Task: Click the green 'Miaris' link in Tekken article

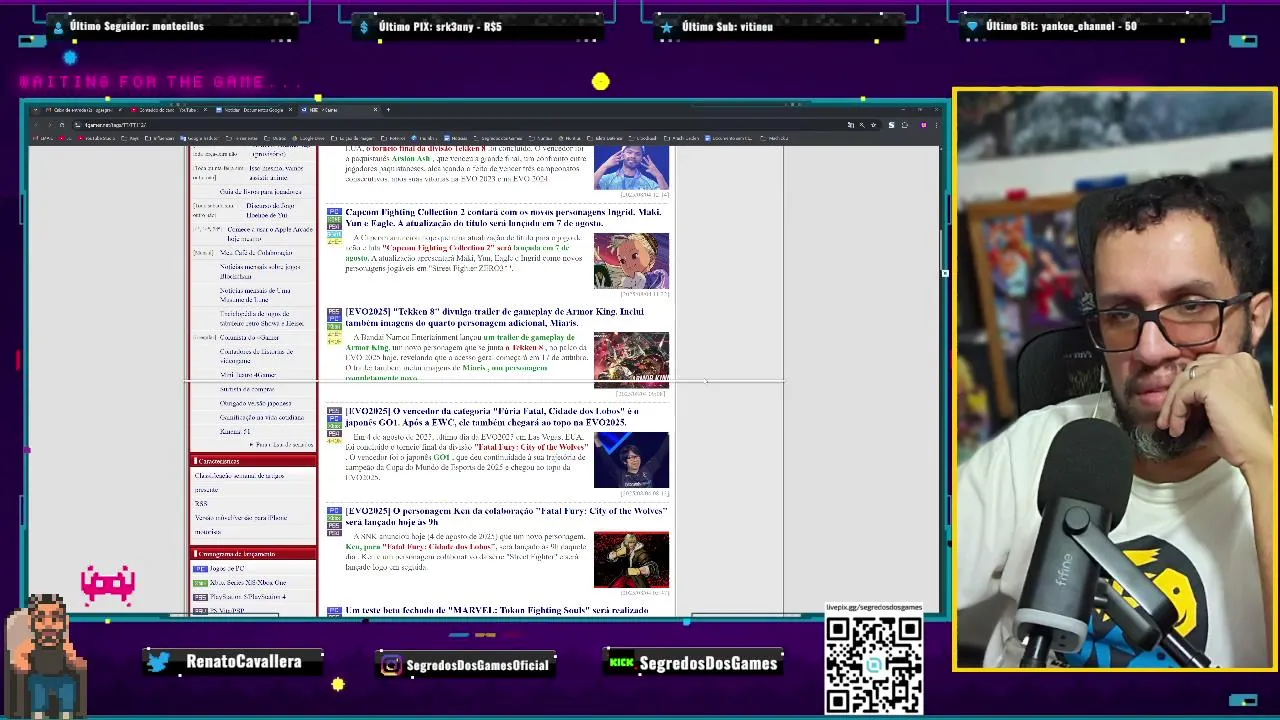Action: click(x=474, y=368)
